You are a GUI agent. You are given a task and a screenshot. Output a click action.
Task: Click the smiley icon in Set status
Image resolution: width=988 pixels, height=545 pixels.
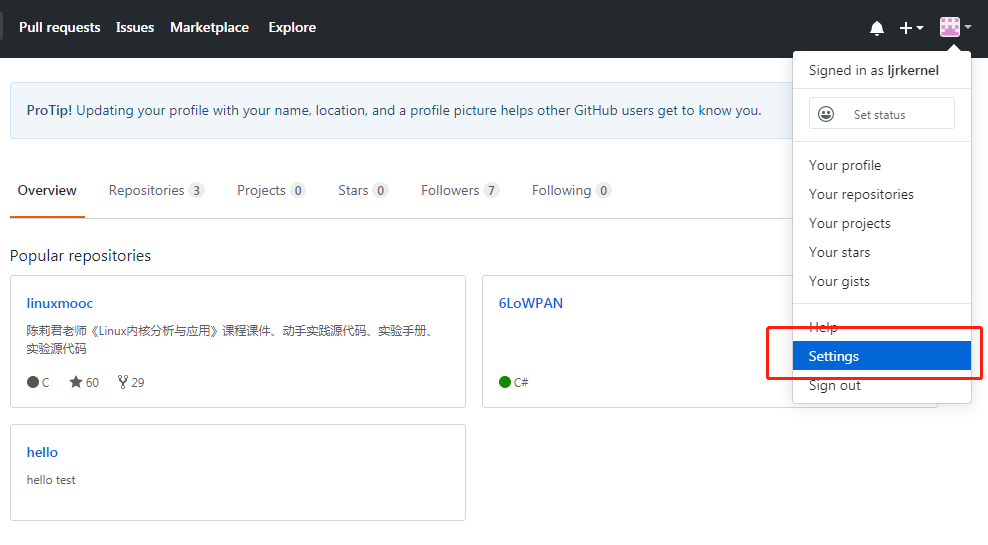tap(826, 114)
